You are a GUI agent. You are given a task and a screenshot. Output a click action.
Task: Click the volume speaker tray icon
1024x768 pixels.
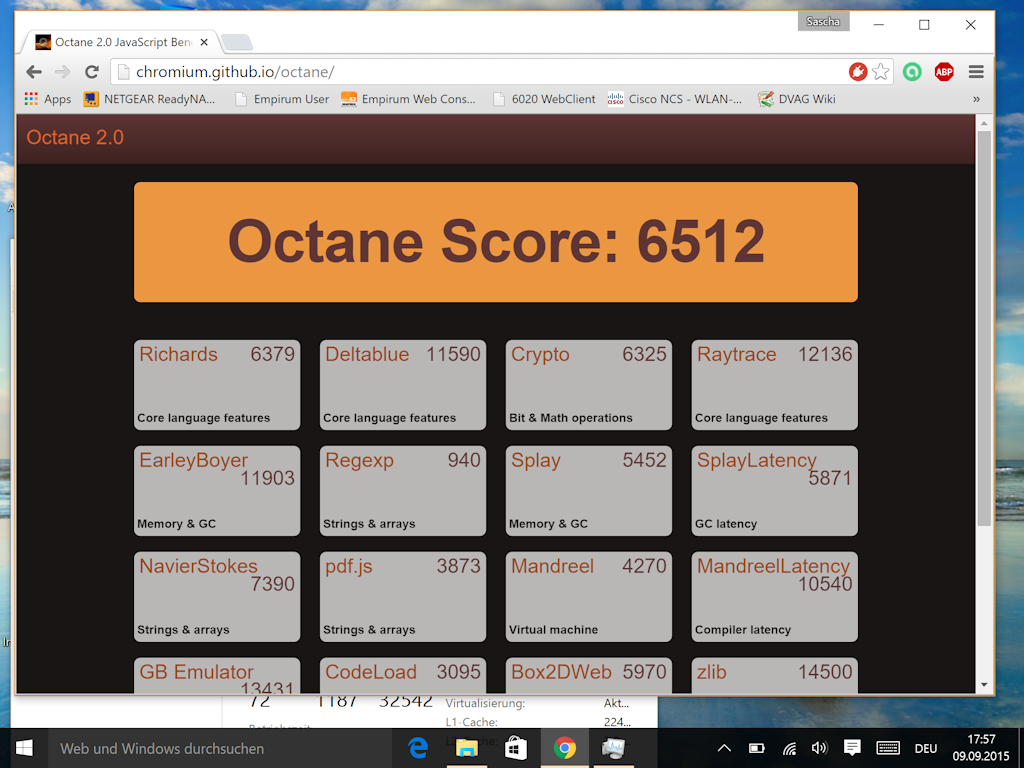820,748
